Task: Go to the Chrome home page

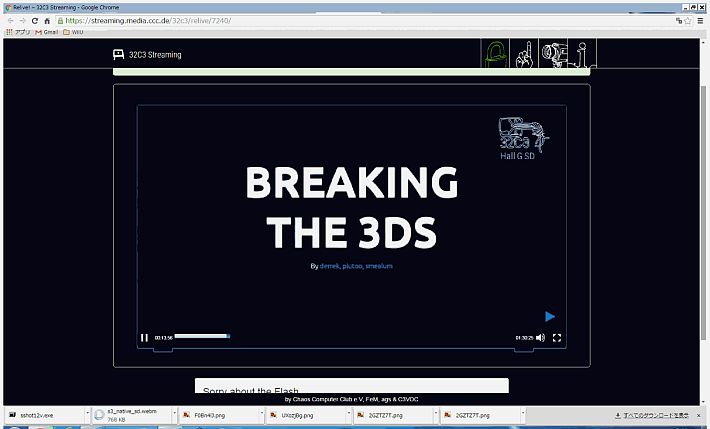Action: (x=47, y=21)
